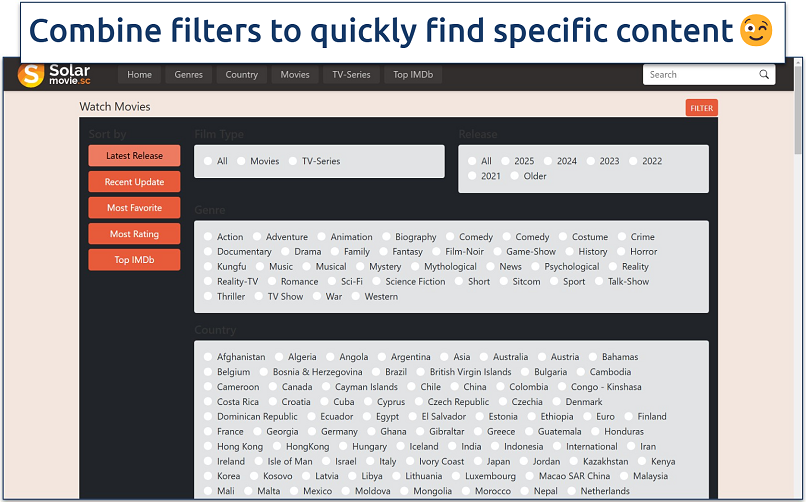
Task: Open Top IMDb in the navigation bar
Action: pos(413,75)
